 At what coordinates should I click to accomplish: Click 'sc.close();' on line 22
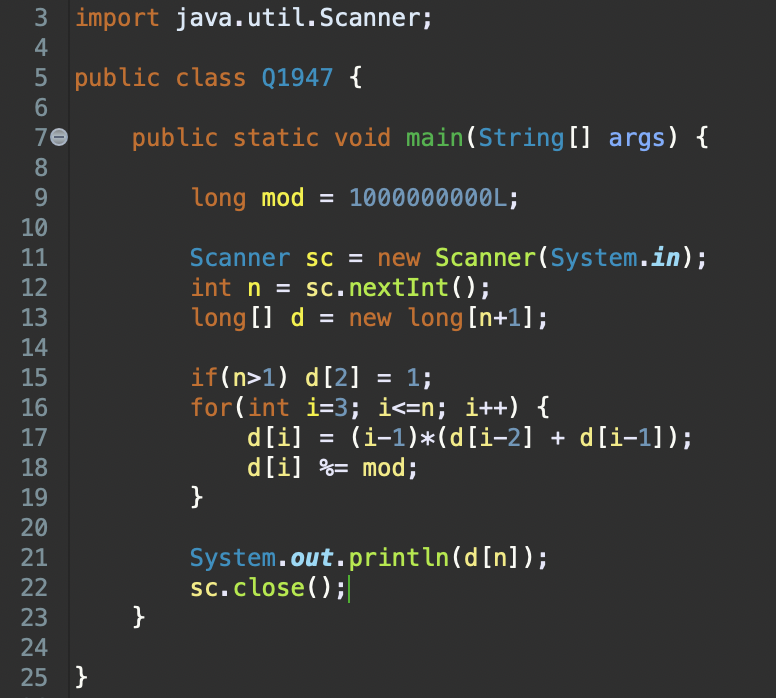[268, 588]
